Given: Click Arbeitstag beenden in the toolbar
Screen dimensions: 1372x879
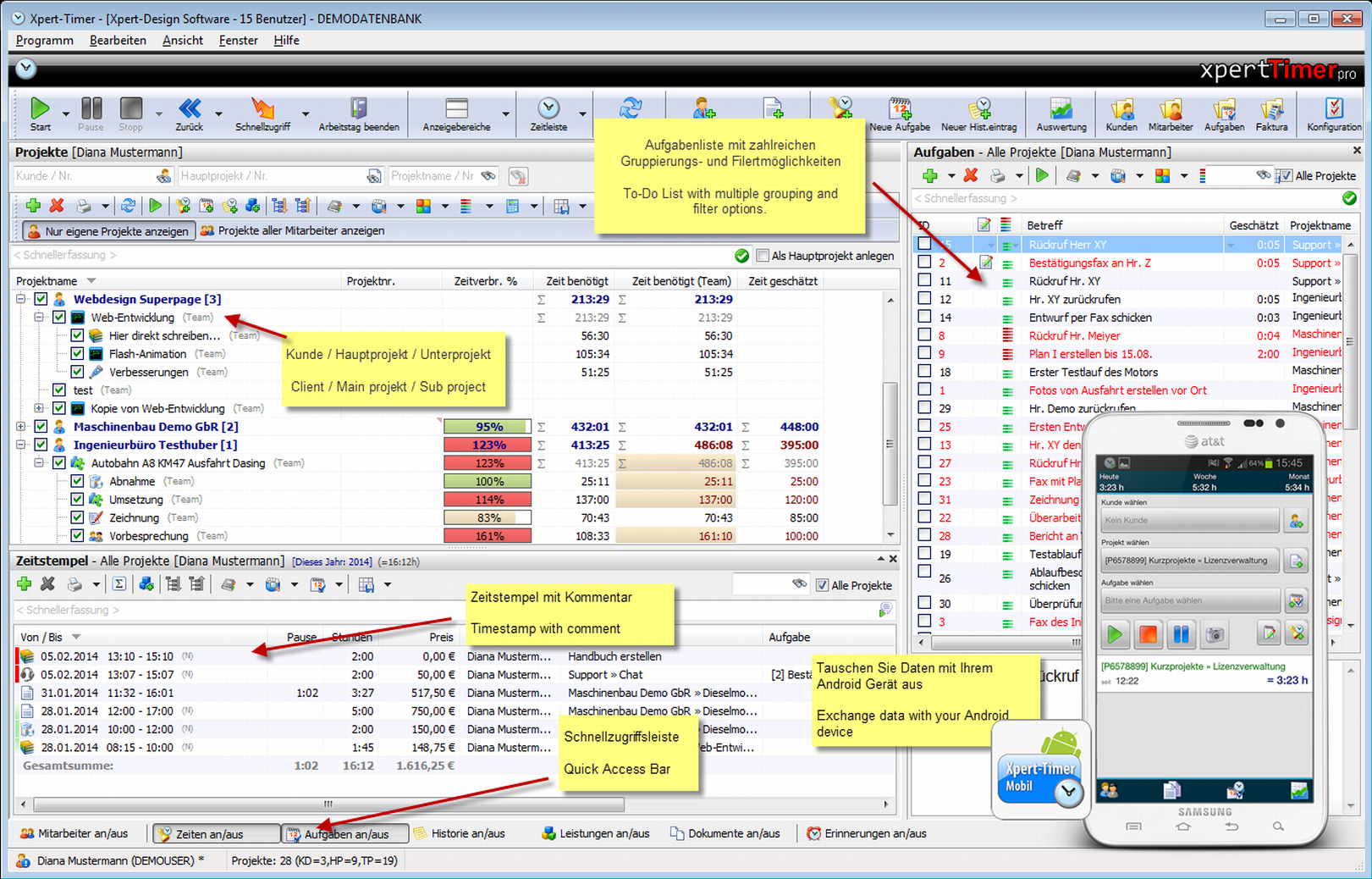Looking at the screenshot, I should click(x=360, y=108).
